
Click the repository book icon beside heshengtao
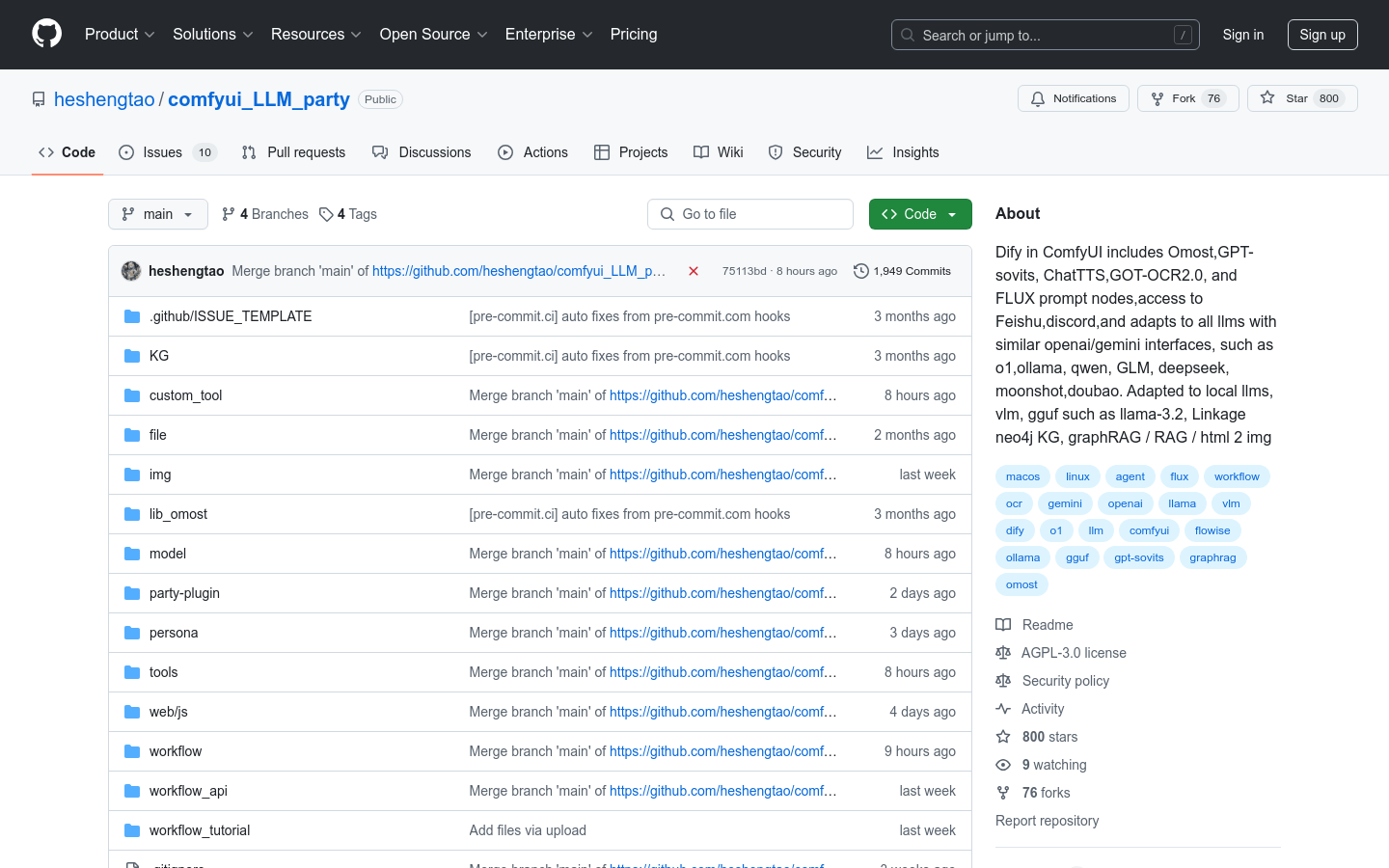pyautogui.click(x=39, y=99)
